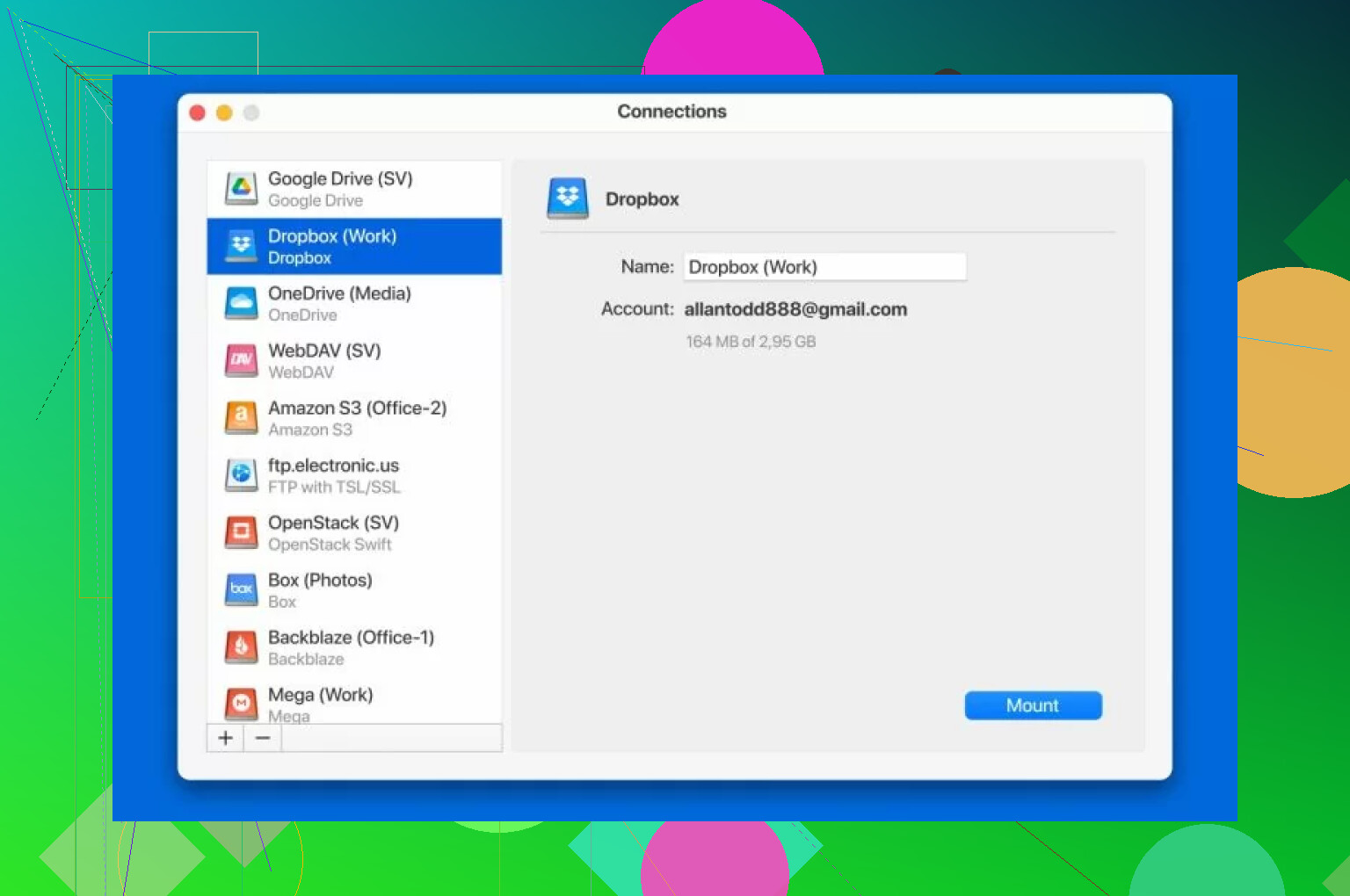Image resolution: width=1350 pixels, height=896 pixels.
Task: Click the WebDAV (SV) drive icon
Action: (241, 360)
